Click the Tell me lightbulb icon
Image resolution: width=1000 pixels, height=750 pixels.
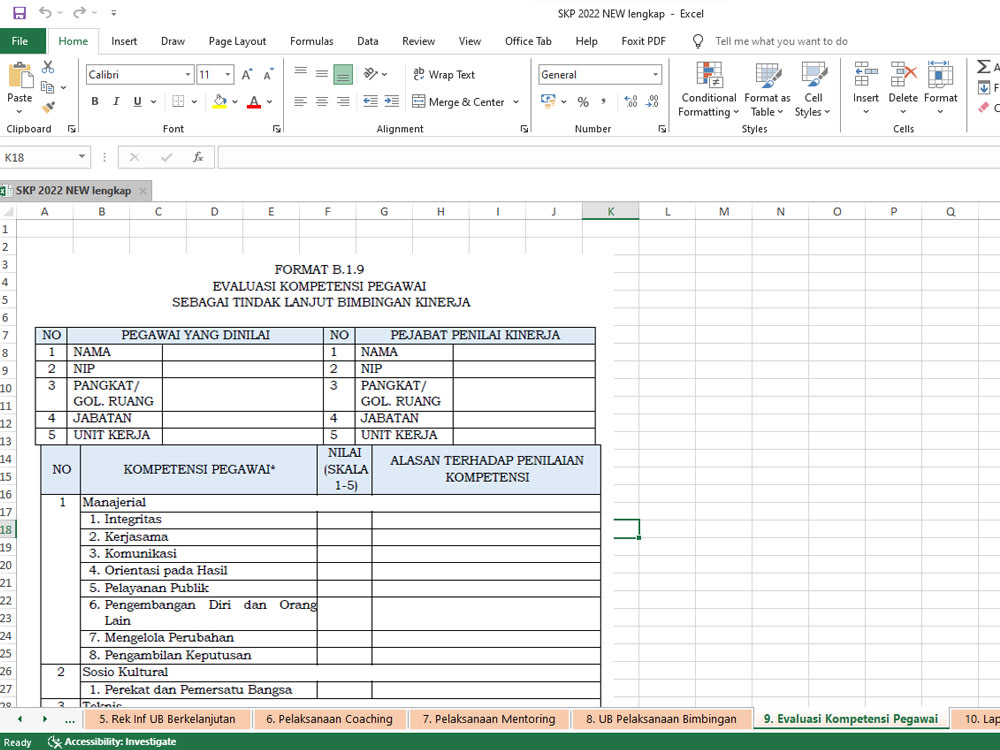(x=698, y=41)
